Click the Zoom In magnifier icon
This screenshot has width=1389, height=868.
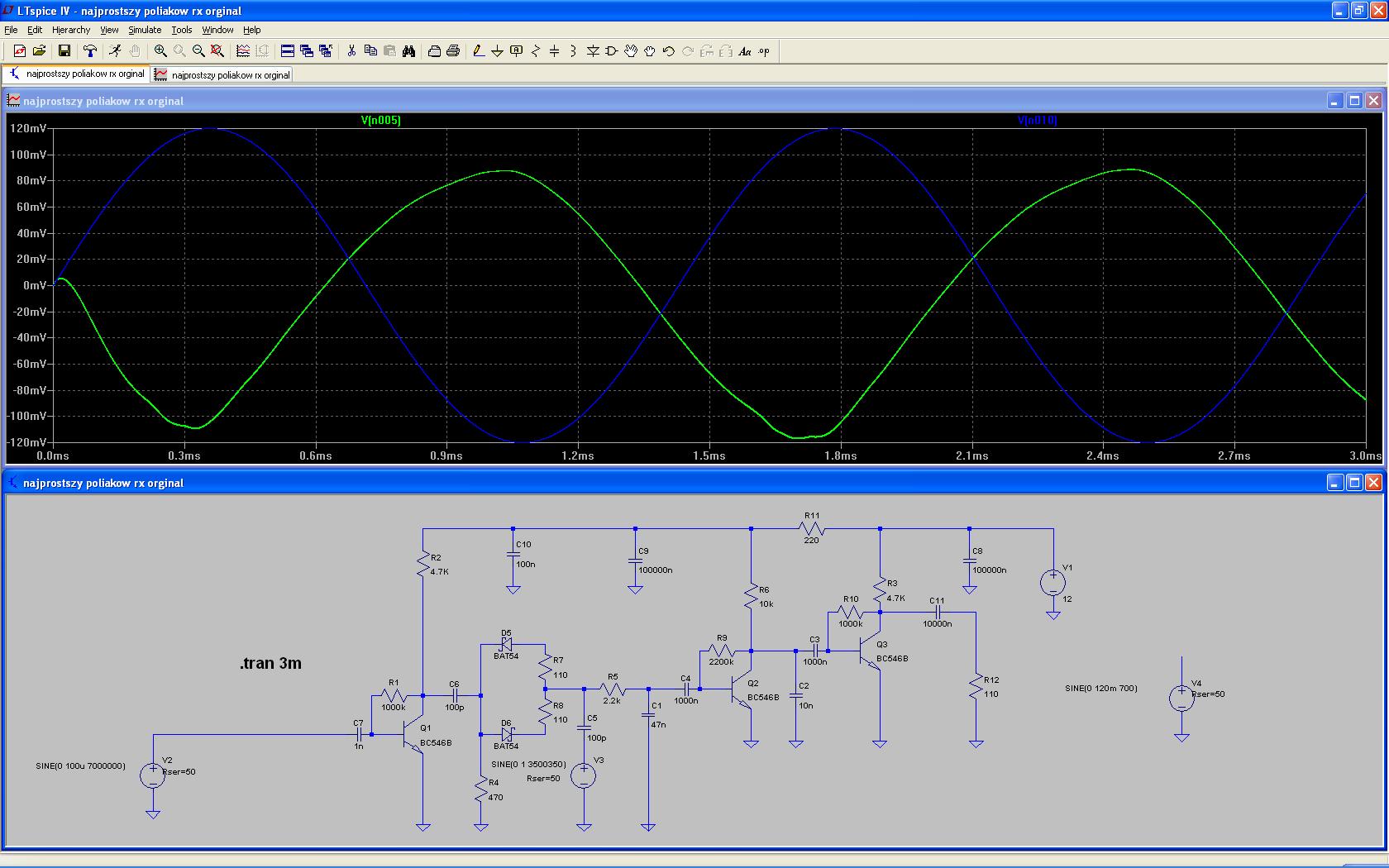(160, 51)
